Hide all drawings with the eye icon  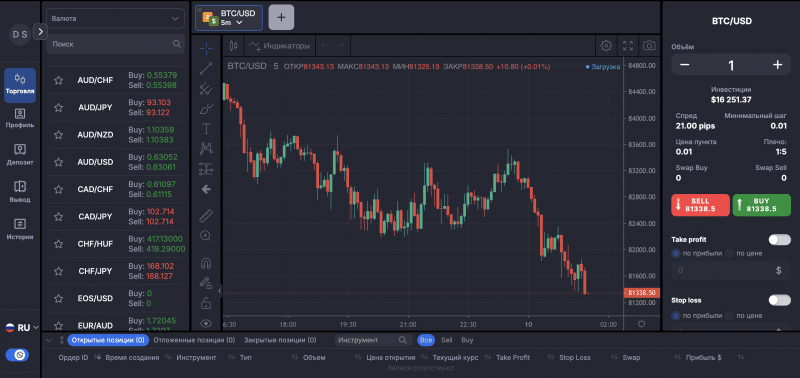tap(206, 323)
